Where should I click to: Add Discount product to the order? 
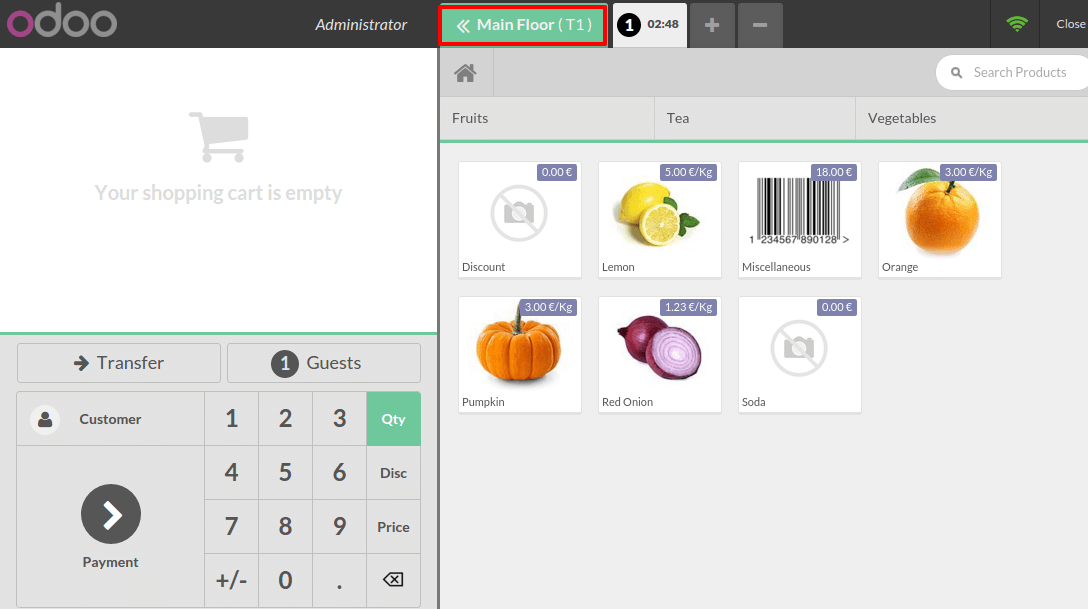(x=520, y=220)
